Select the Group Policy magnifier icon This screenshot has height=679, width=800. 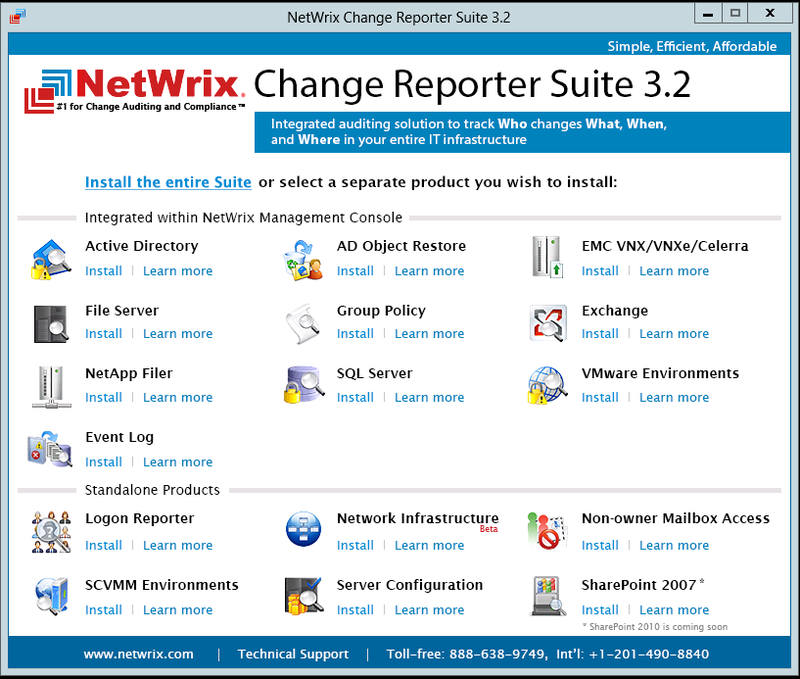304,321
